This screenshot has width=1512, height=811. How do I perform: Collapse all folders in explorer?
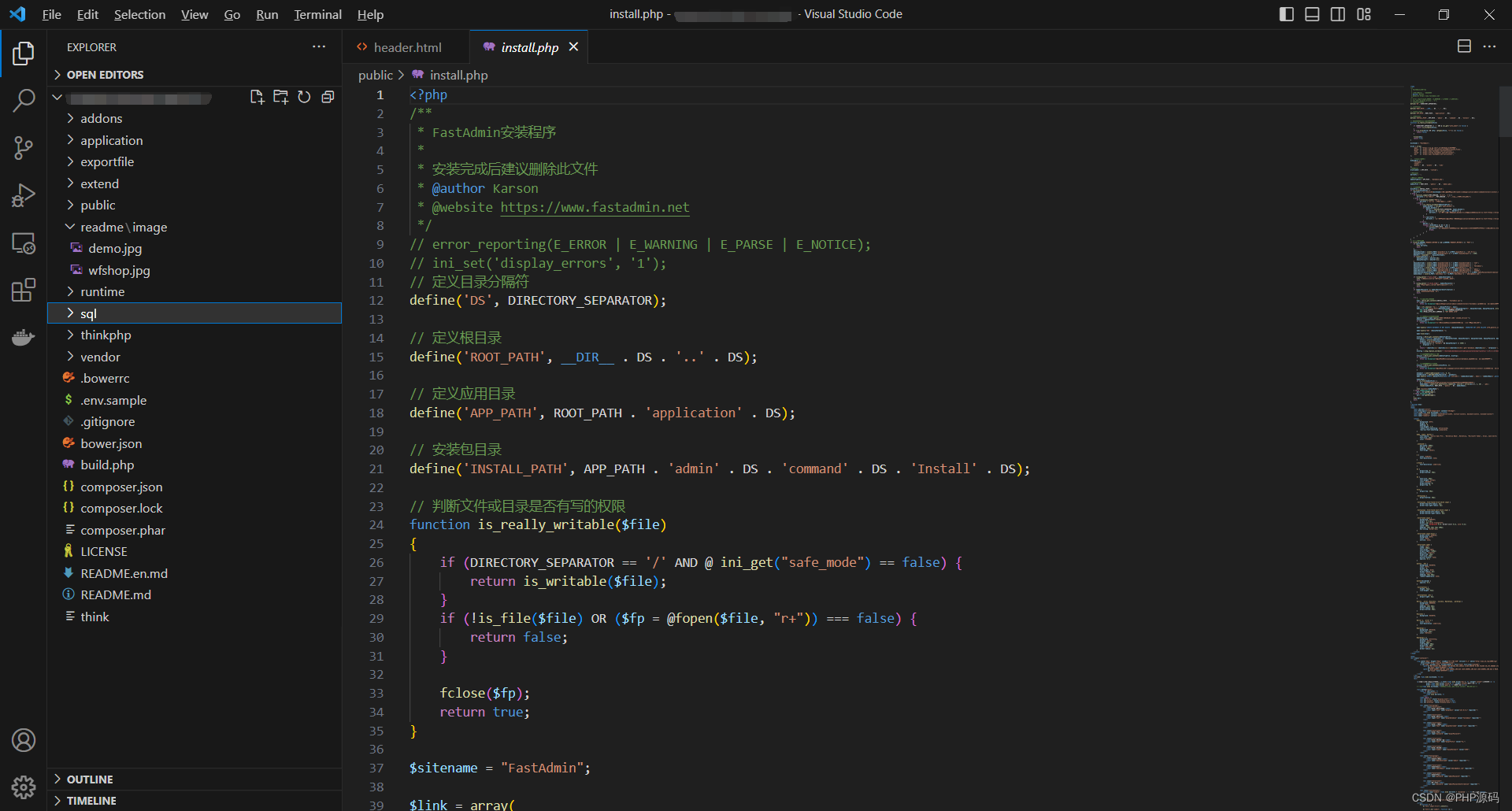click(328, 97)
